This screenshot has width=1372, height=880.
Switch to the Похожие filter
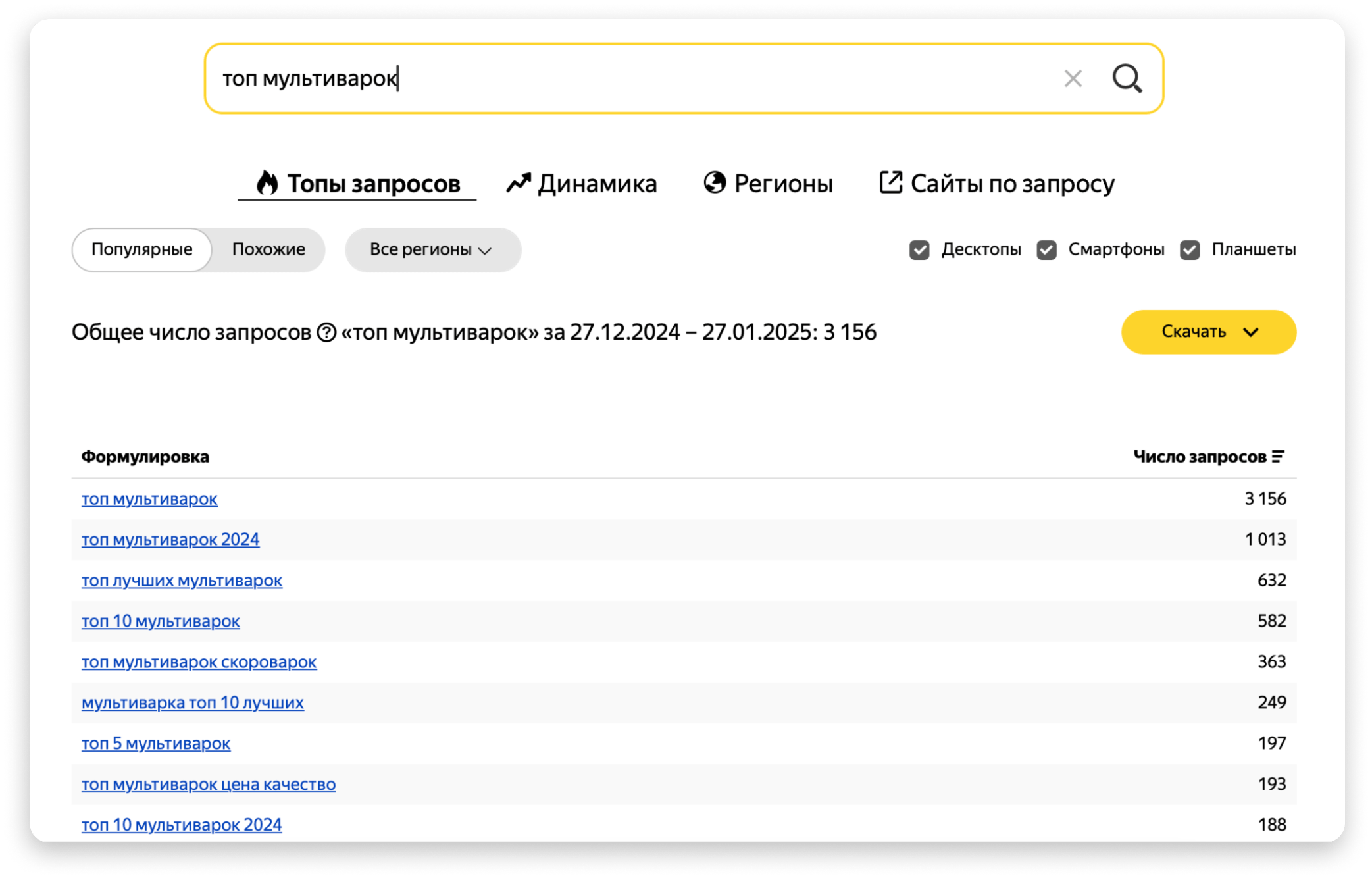coord(268,250)
